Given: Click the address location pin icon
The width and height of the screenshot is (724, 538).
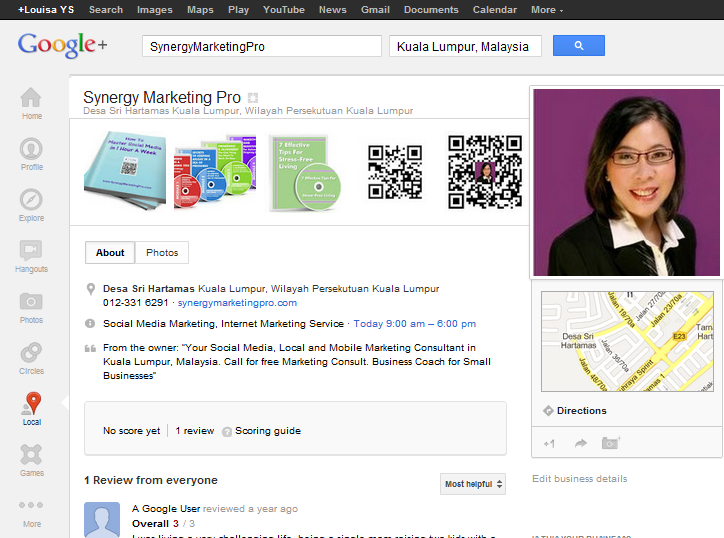Looking at the screenshot, I should tap(90, 289).
